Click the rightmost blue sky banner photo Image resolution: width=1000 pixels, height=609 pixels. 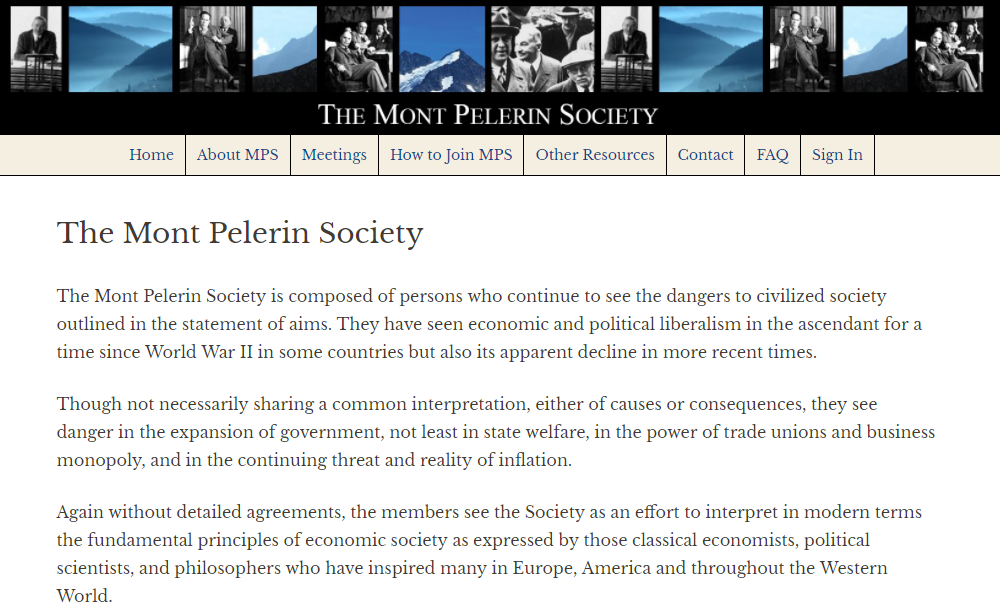click(875, 49)
